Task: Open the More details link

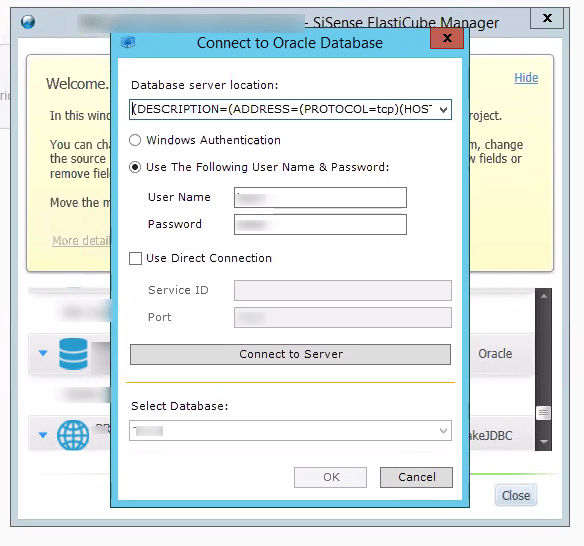Action: click(81, 241)
